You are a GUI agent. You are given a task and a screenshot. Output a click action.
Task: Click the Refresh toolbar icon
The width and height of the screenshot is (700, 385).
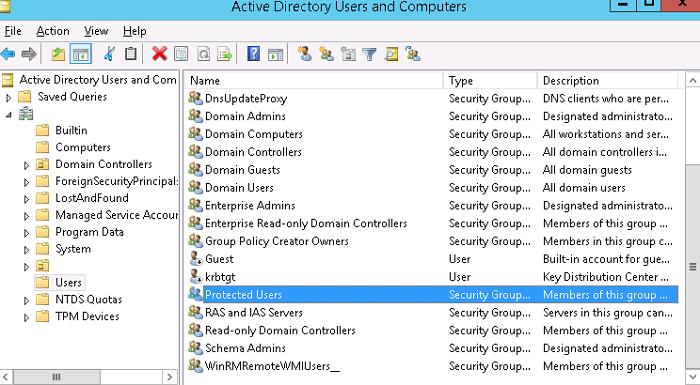click(203, 54)
